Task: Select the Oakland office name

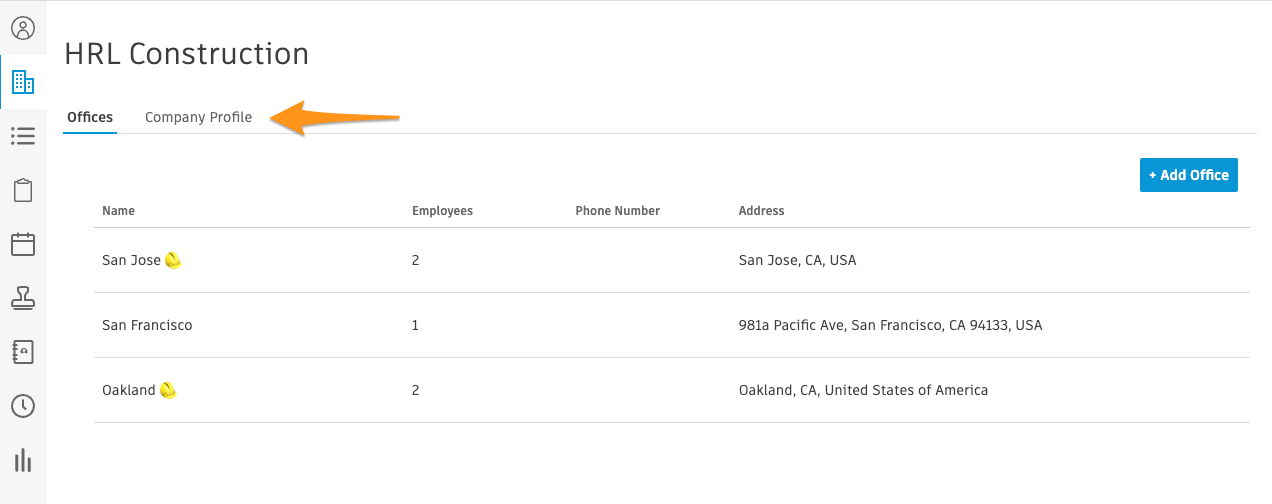Action: 128,390
